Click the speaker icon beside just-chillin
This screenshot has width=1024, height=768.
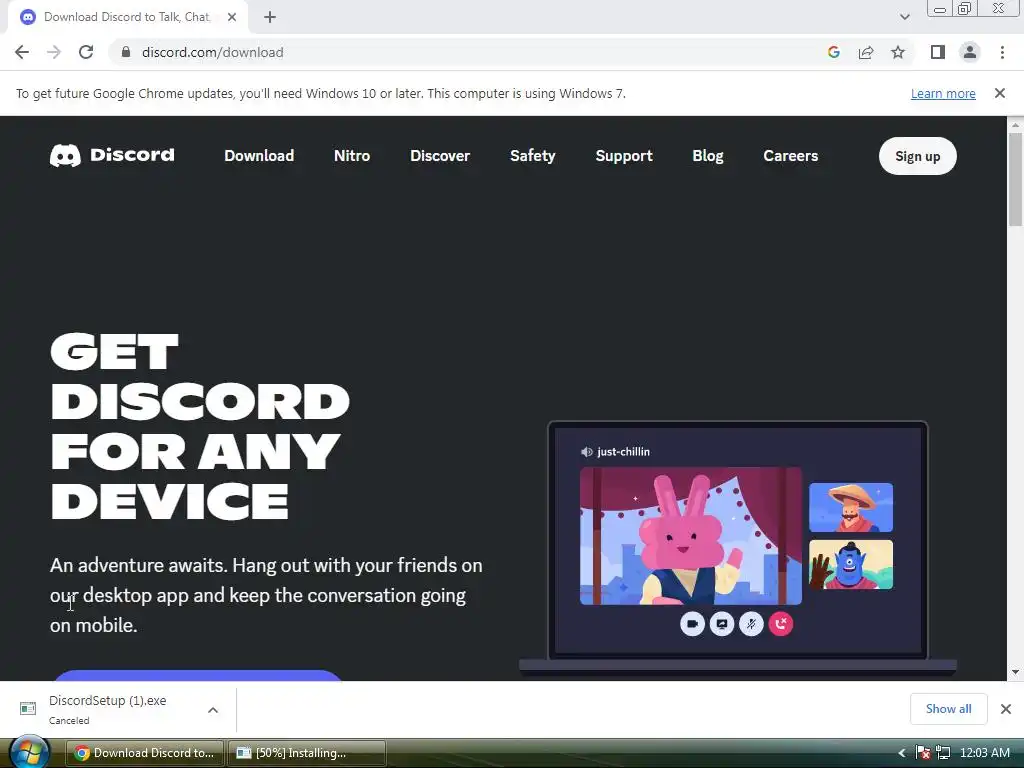point(586,452)
